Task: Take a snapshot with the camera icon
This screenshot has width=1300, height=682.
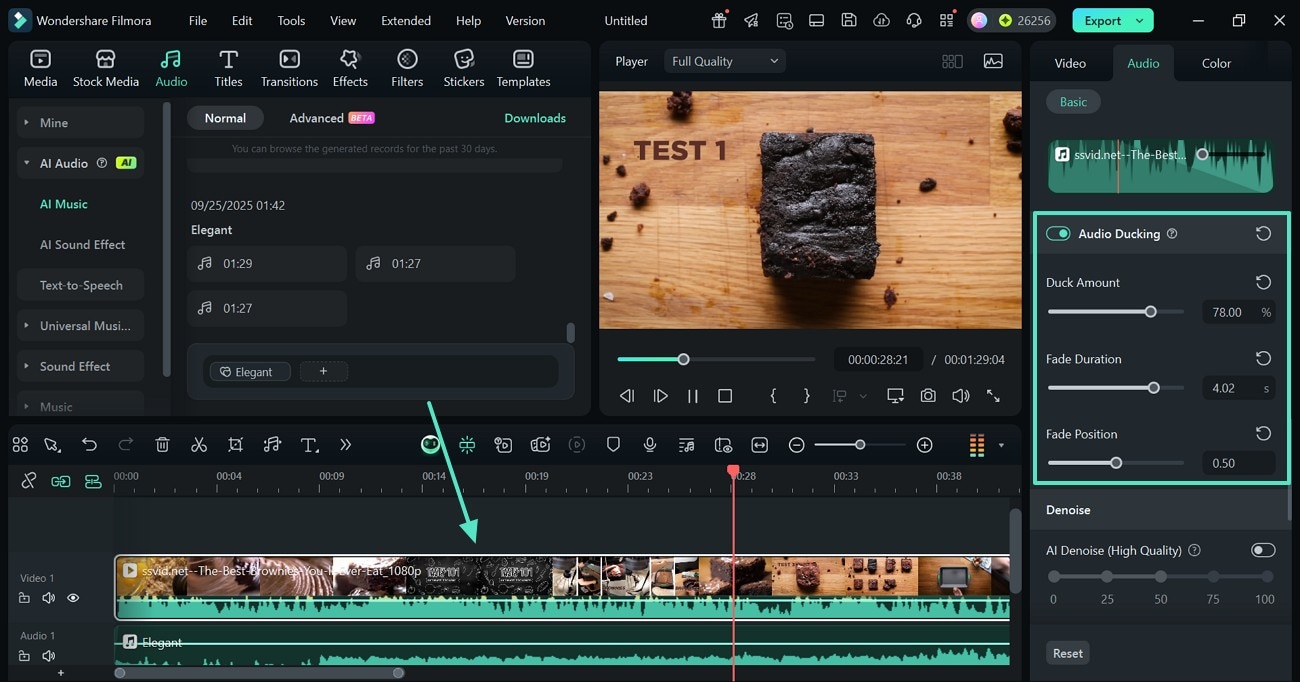Action: 928,396
